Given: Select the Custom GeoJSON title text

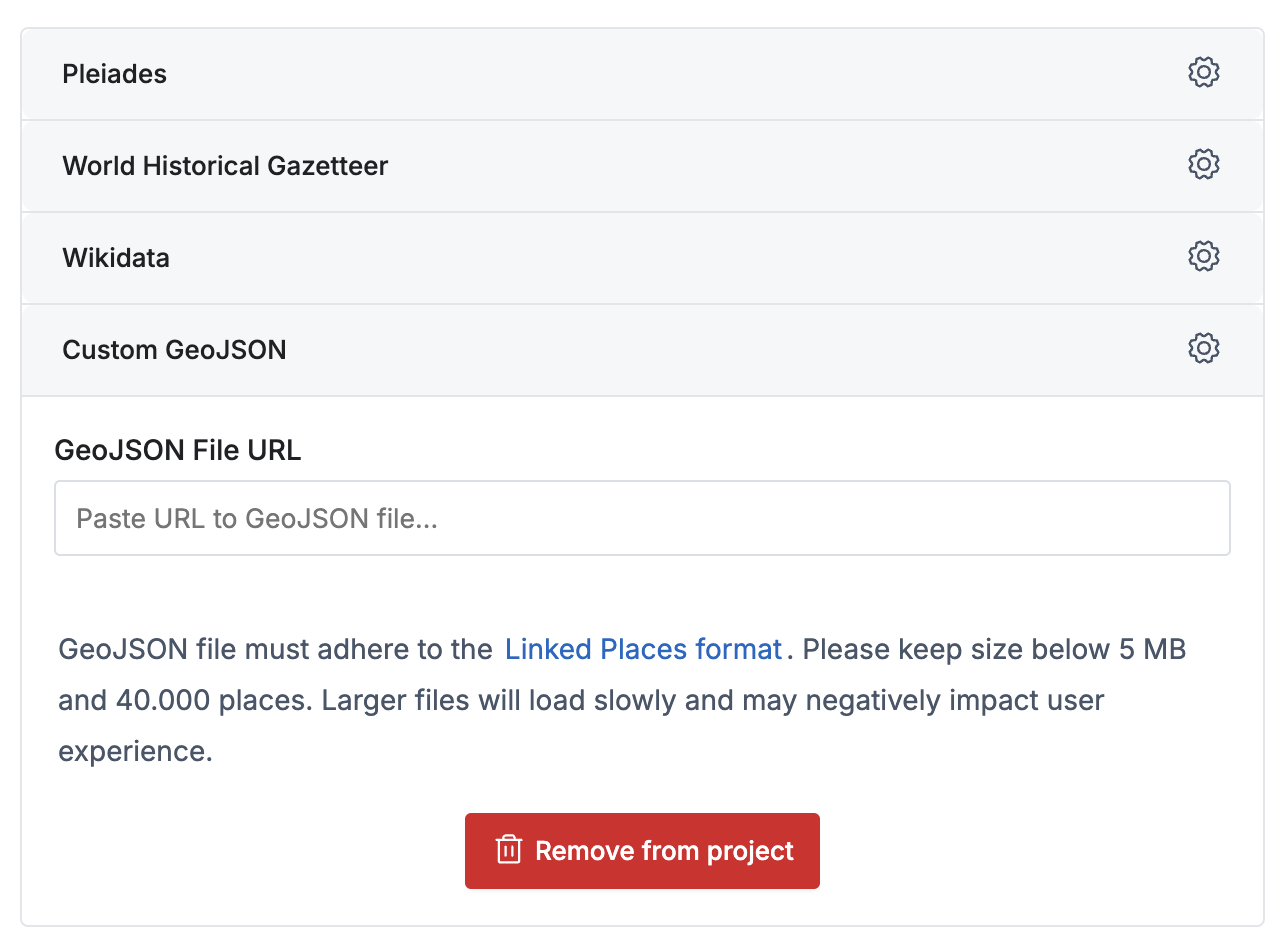Looking at the screenshot, I should pos(174,350).
